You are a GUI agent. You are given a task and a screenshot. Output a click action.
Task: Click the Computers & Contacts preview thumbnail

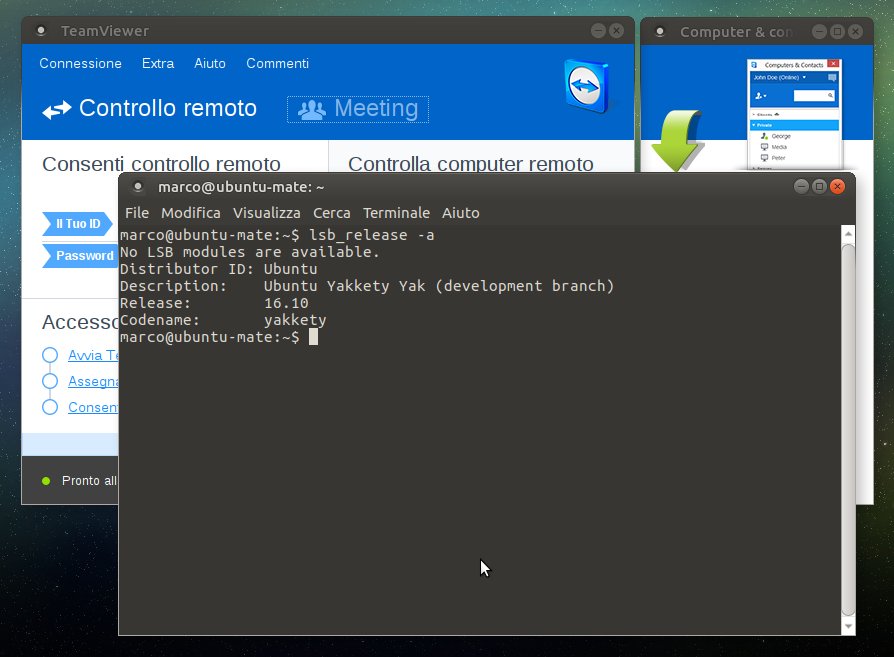(795, 114)
